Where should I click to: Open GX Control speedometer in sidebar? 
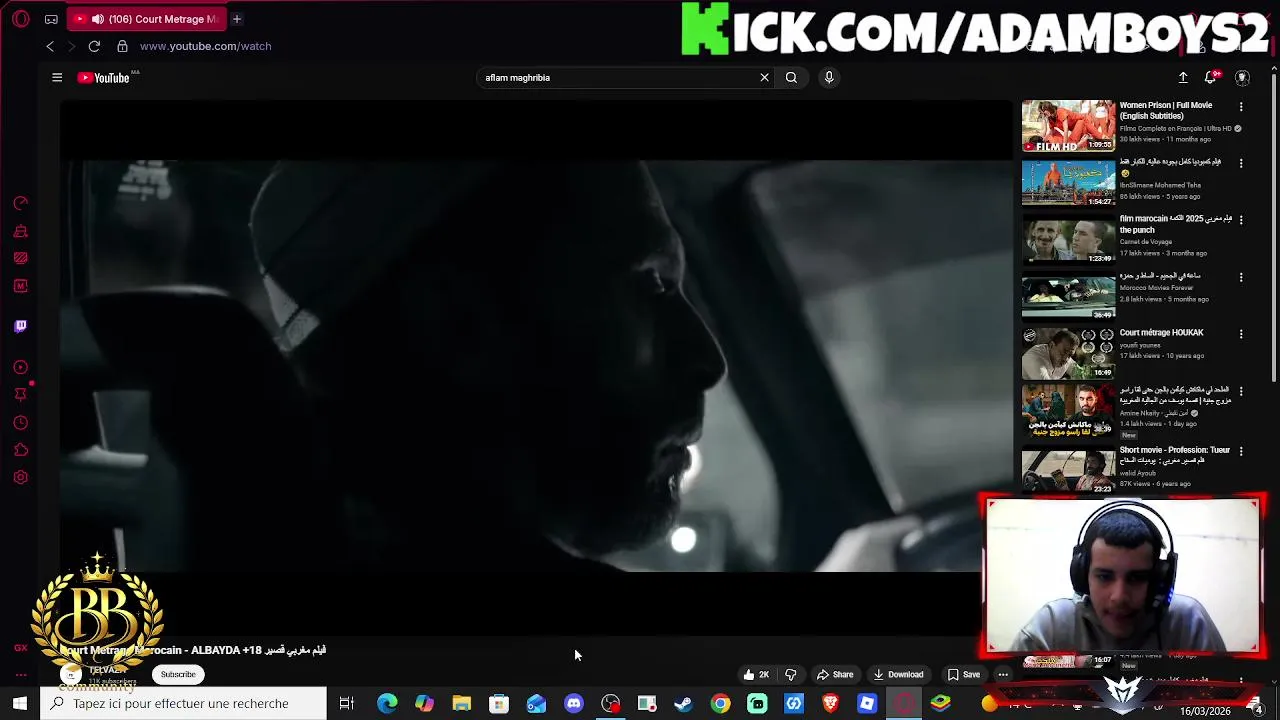[x=21, y=203]
